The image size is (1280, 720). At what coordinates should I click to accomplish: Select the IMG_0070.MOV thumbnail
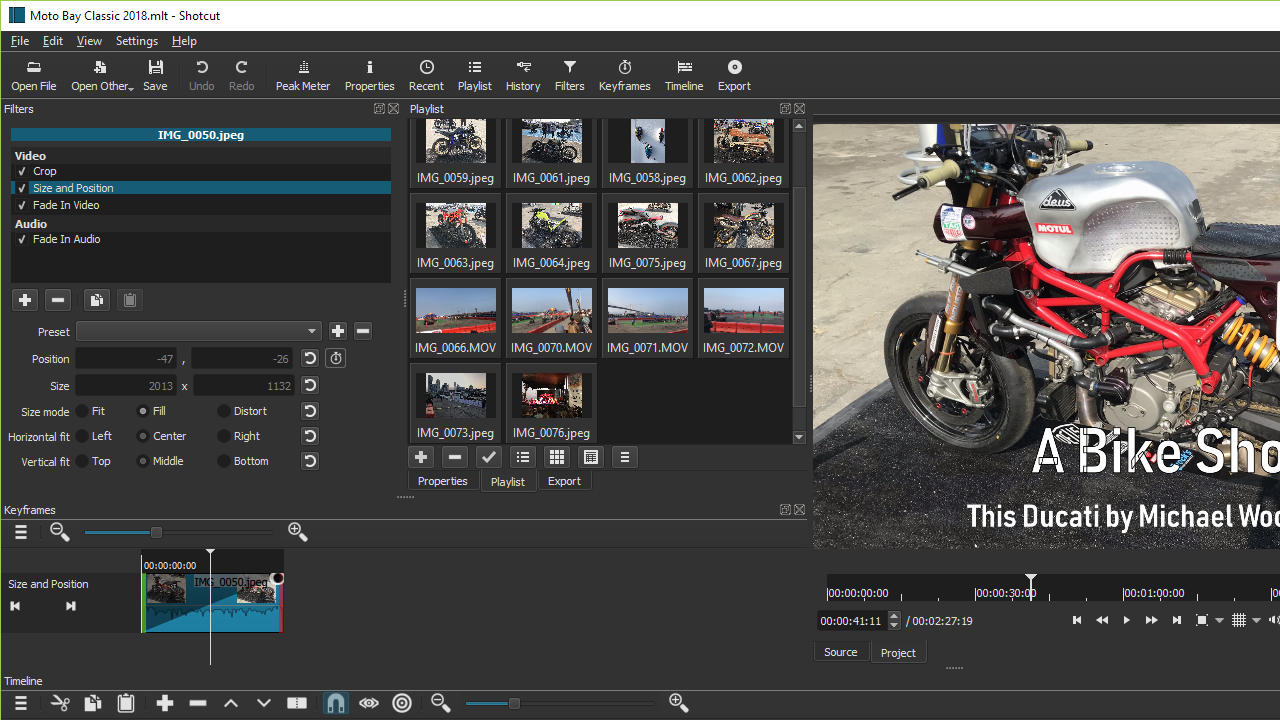552,318
